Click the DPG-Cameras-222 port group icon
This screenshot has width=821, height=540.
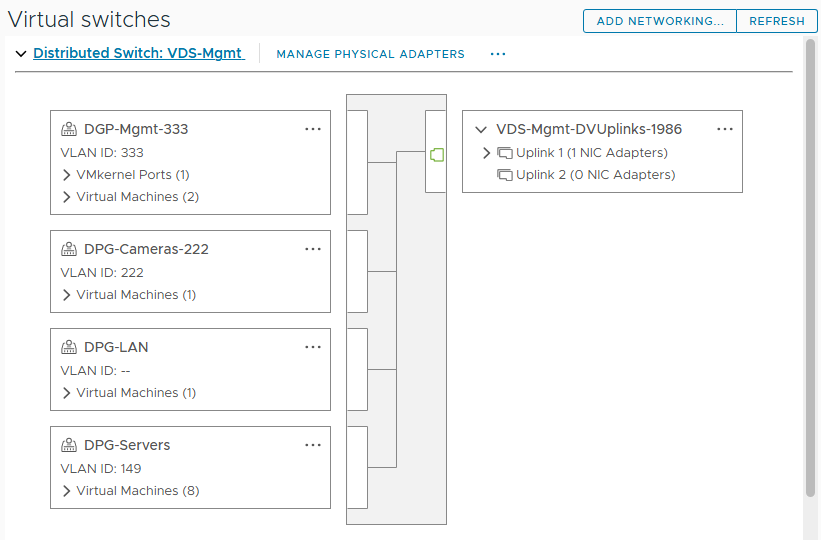tap(69, 249)
